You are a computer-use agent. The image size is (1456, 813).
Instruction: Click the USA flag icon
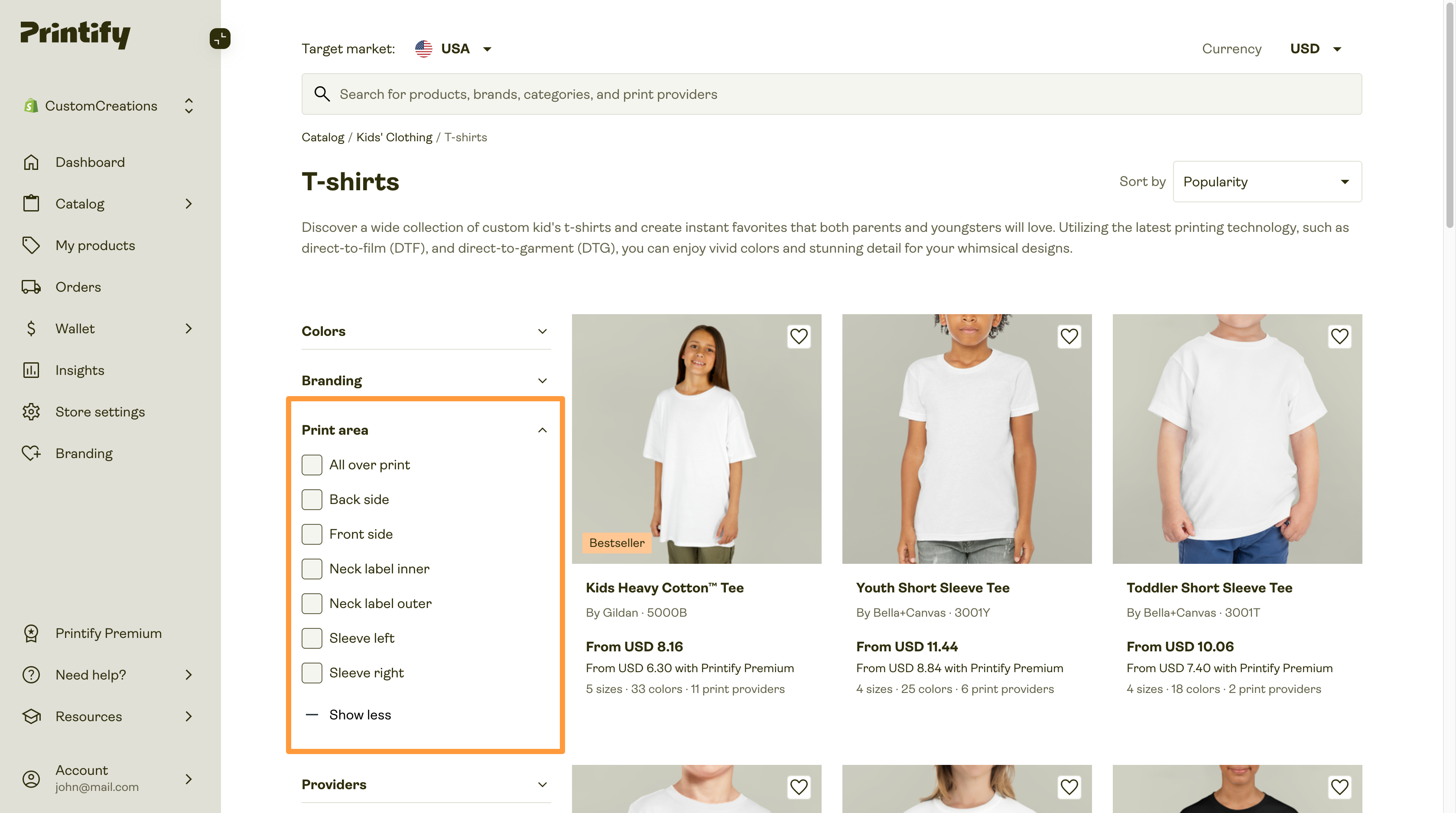pyautogui.click(x=423, y=49)
